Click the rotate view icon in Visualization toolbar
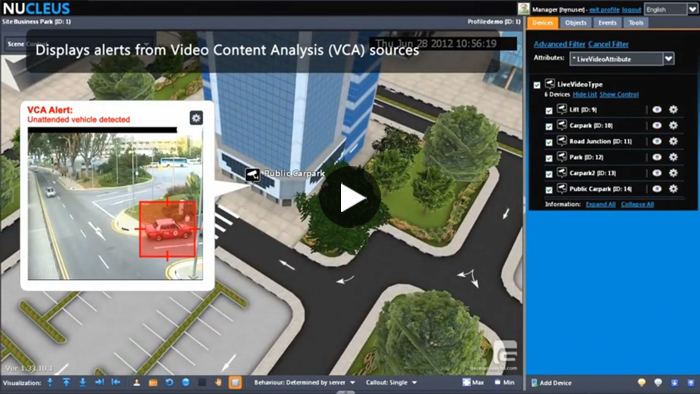The width and height of the screenshot is (700, 394). coord(170,382)
